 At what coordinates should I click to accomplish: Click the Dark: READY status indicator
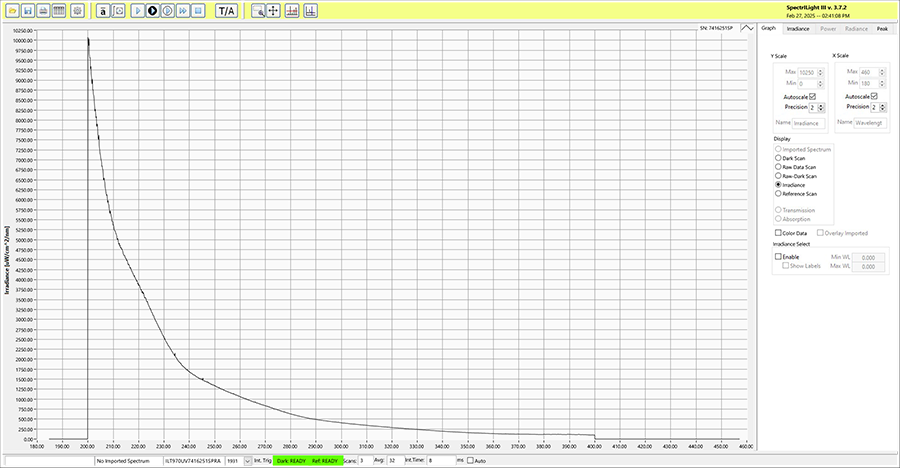(x=291, y=461)
